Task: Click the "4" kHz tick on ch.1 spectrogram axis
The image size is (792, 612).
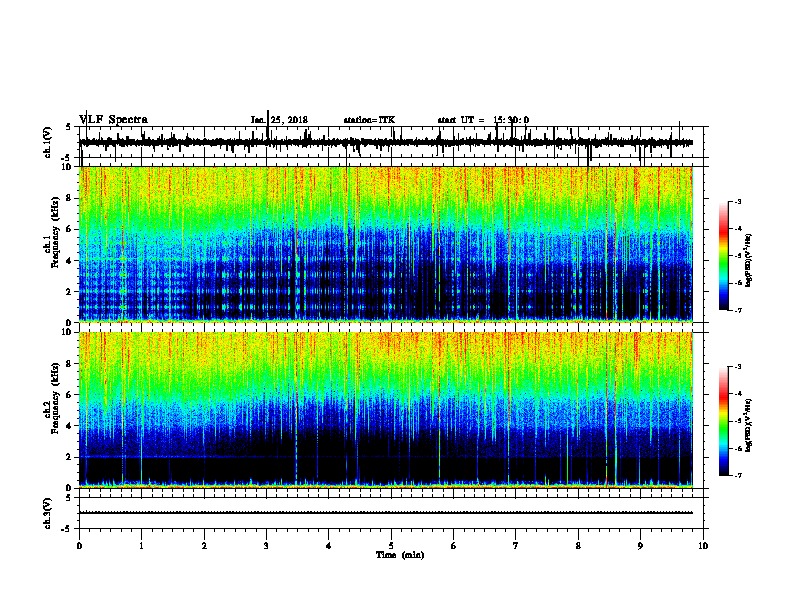Action: 69,261
